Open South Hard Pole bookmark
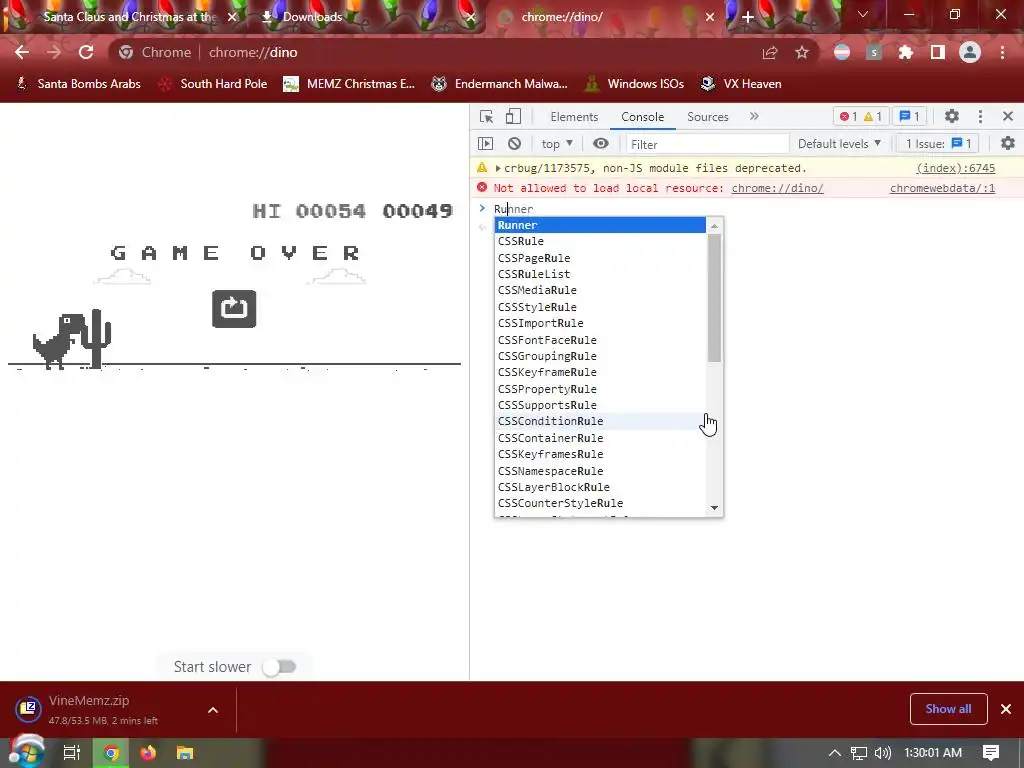Image resolution: width=1024 pixels, height=768 pixels. click(x=213, y=84)
